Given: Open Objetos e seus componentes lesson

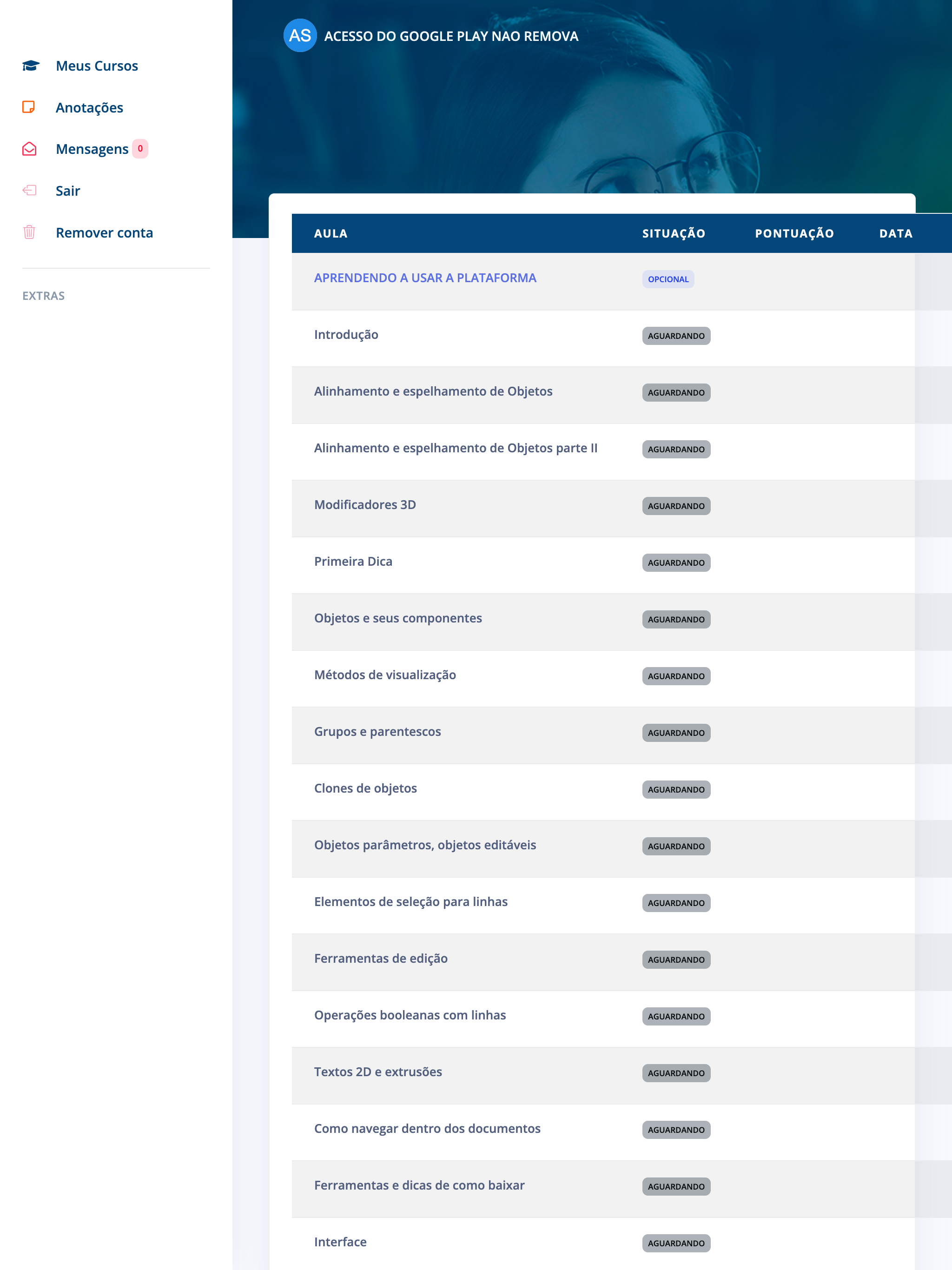Looking at the screenshot, I should (398, 618).
